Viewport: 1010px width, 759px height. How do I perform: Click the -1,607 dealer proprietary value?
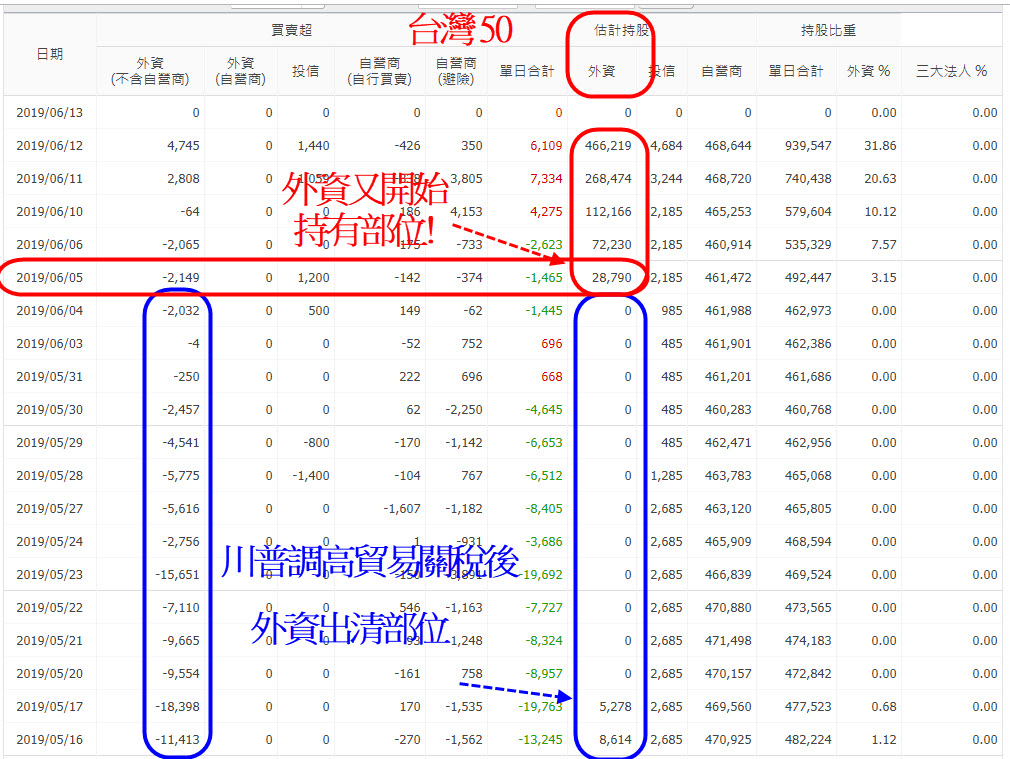pos(402,508)
